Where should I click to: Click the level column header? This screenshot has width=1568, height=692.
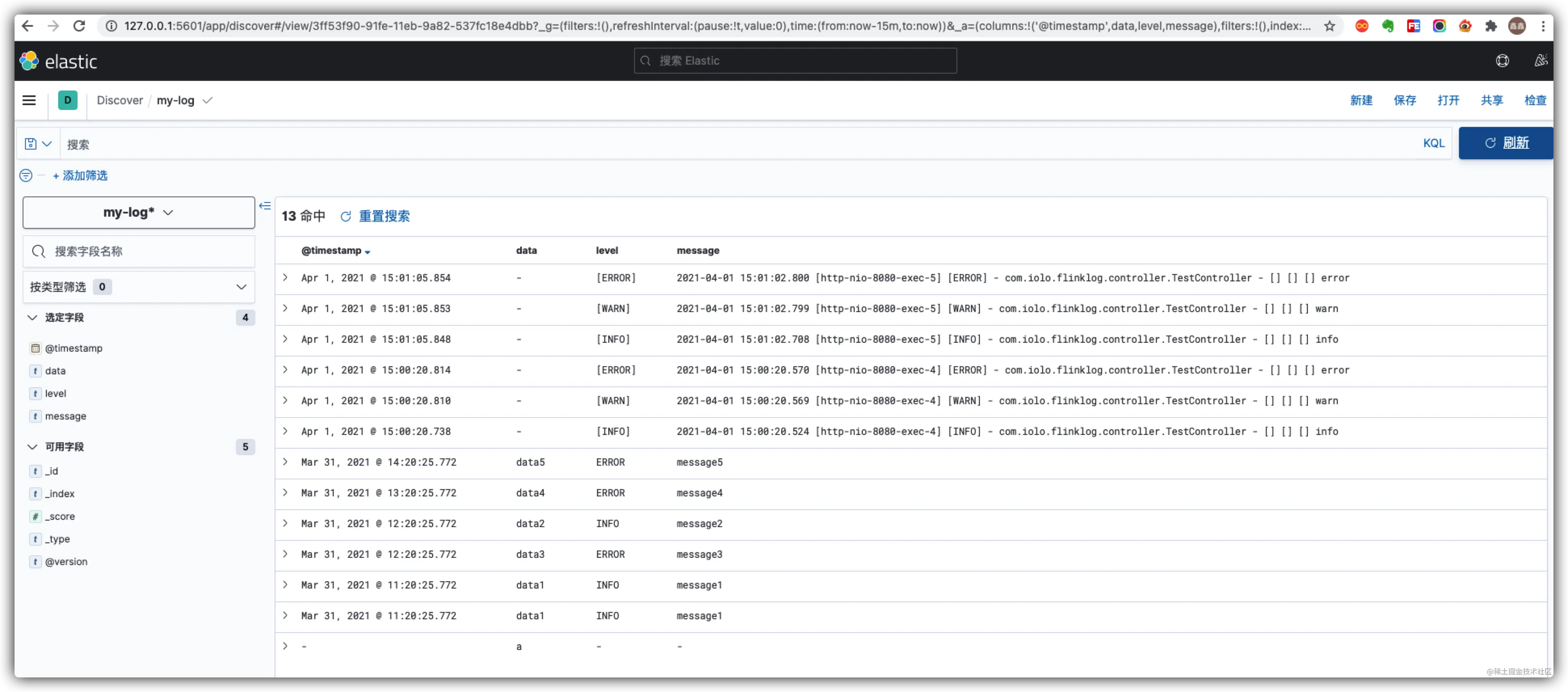tap(607, 250)
